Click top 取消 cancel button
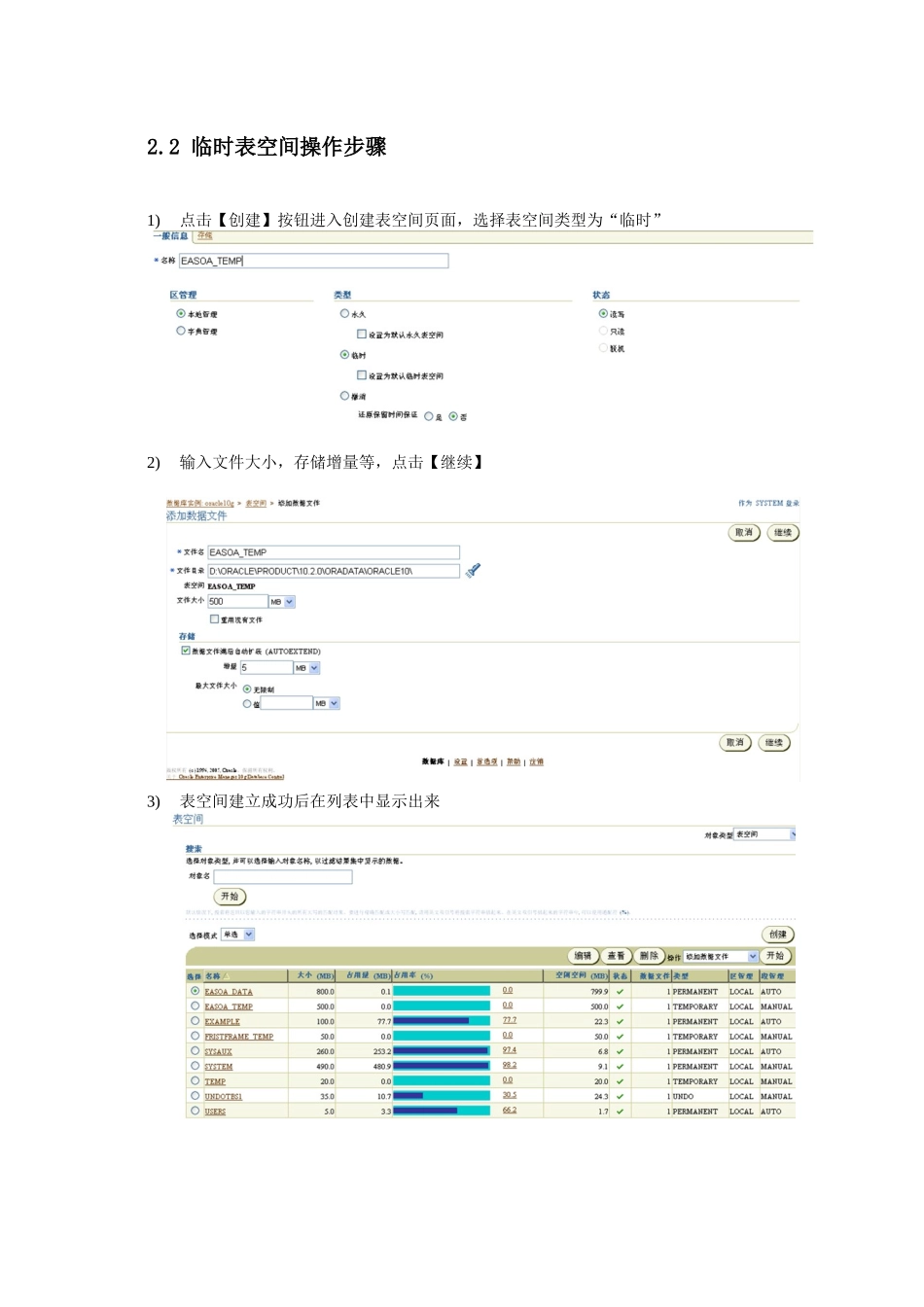924x1307 pixels. (x=744, y=533)
